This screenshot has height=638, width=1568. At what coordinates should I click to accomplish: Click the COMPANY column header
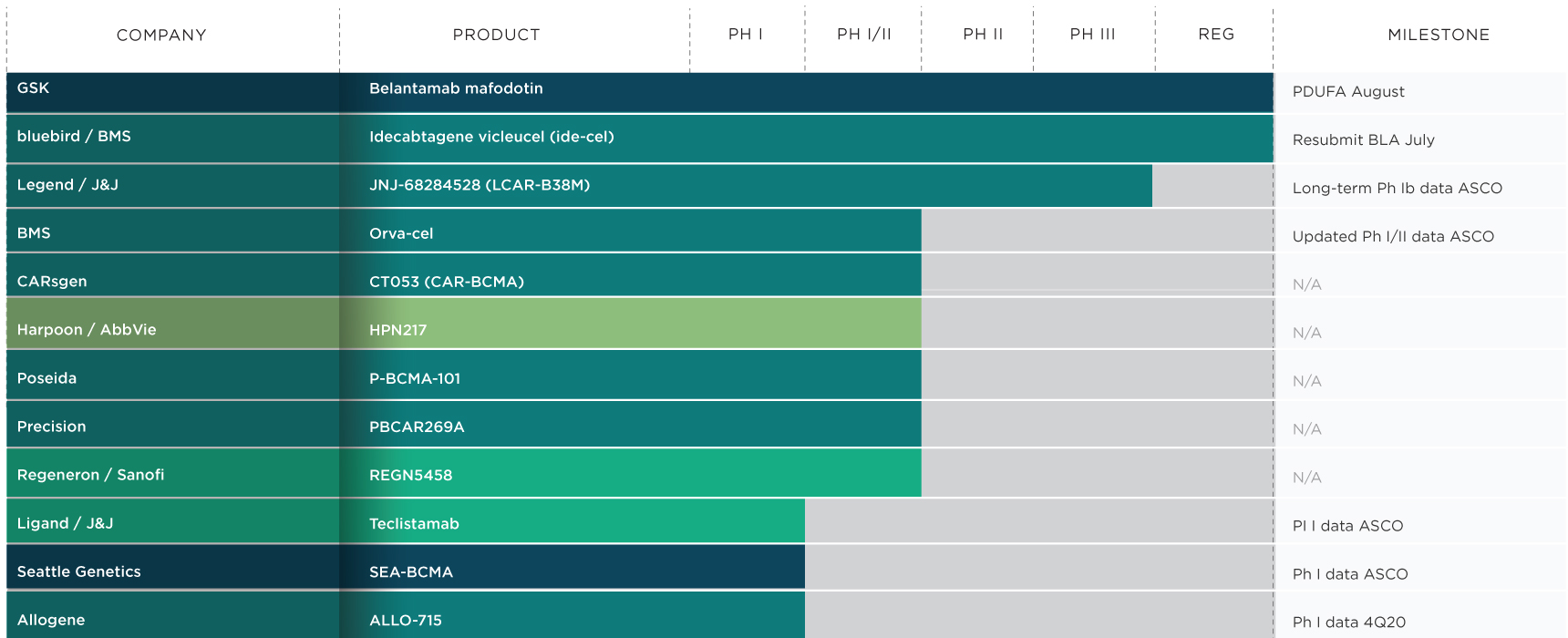click(x=161, y=36)
